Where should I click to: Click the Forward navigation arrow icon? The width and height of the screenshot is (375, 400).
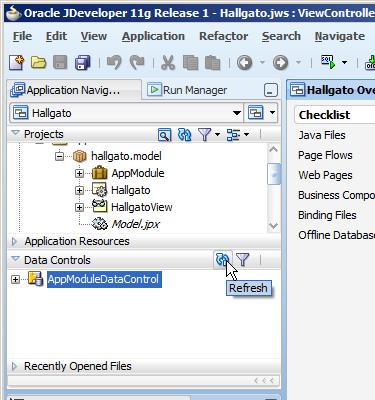pos(280,62)
